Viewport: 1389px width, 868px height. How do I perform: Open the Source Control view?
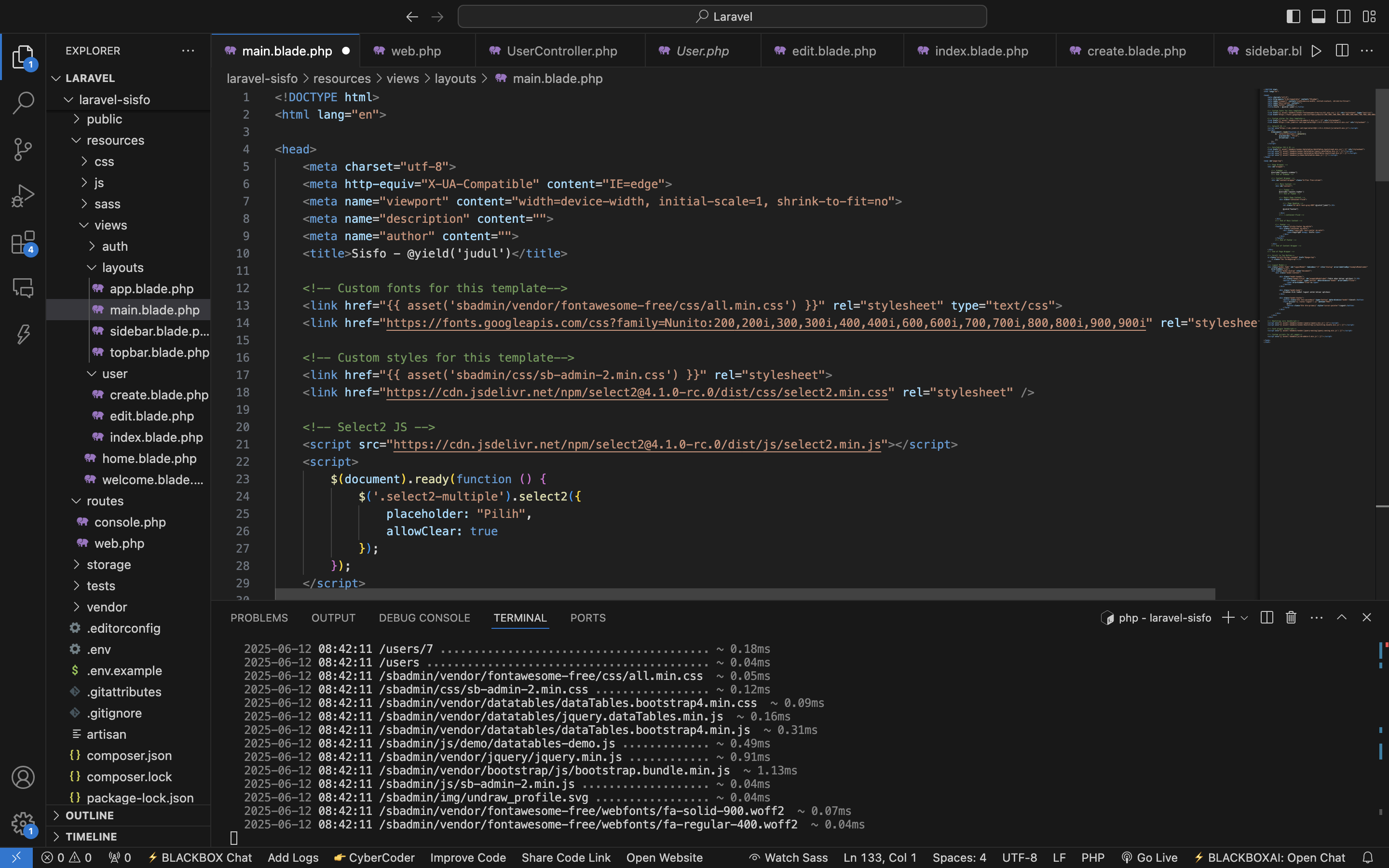(x=23, y=149)
